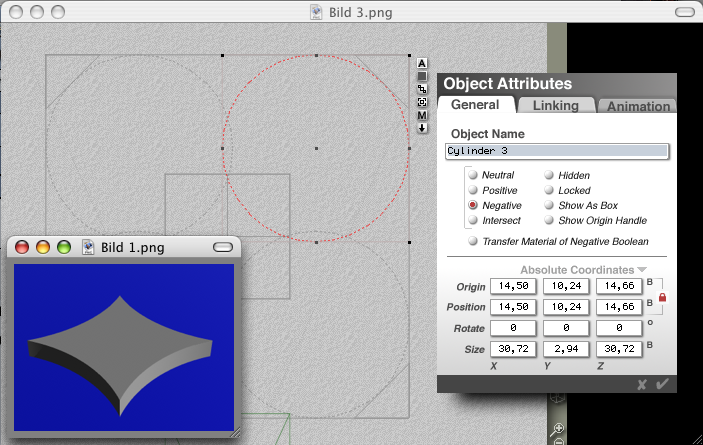Click the down arrow land object icon
This screenshot has height=445, width=703.
(x=422, y=128)
